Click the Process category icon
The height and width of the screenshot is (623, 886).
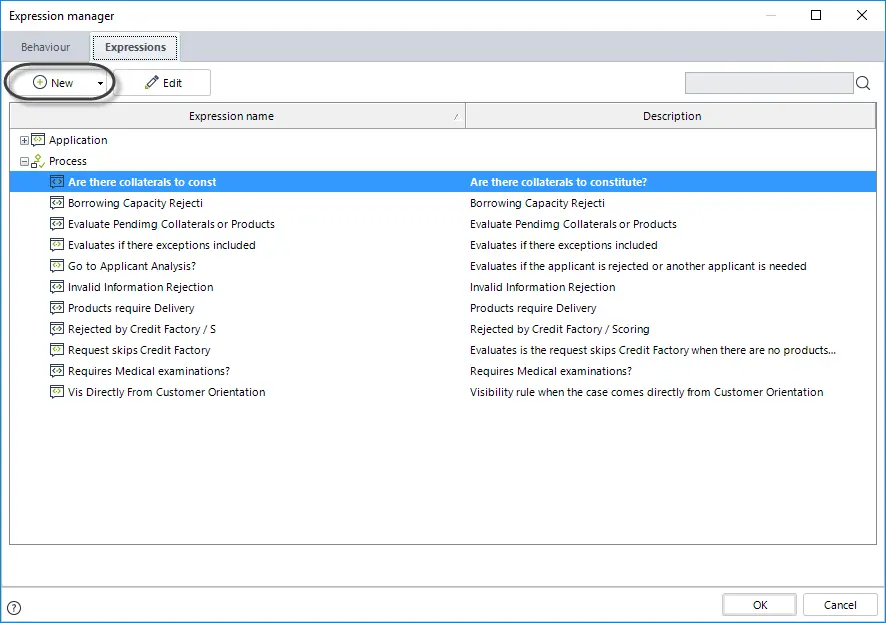click(x=38, y=161)
